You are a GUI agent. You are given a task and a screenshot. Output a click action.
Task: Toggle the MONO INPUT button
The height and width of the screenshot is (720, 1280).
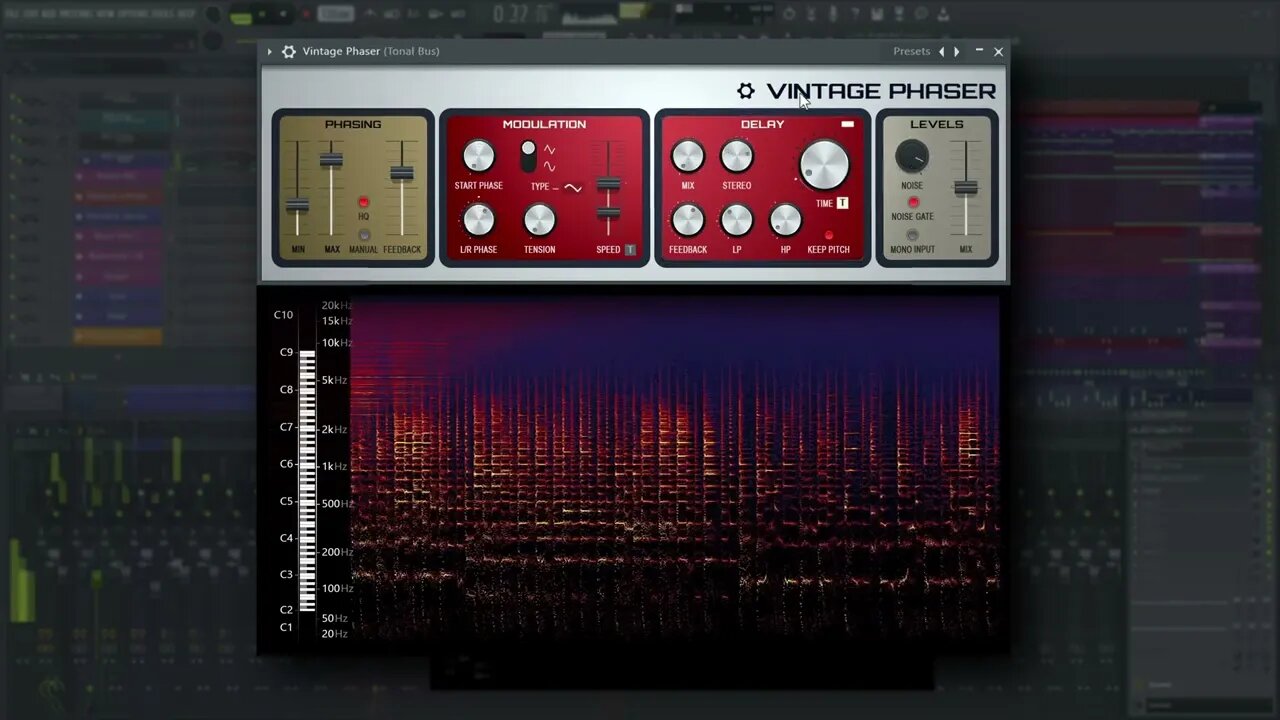pyautogui.click(x=912, y=235)
